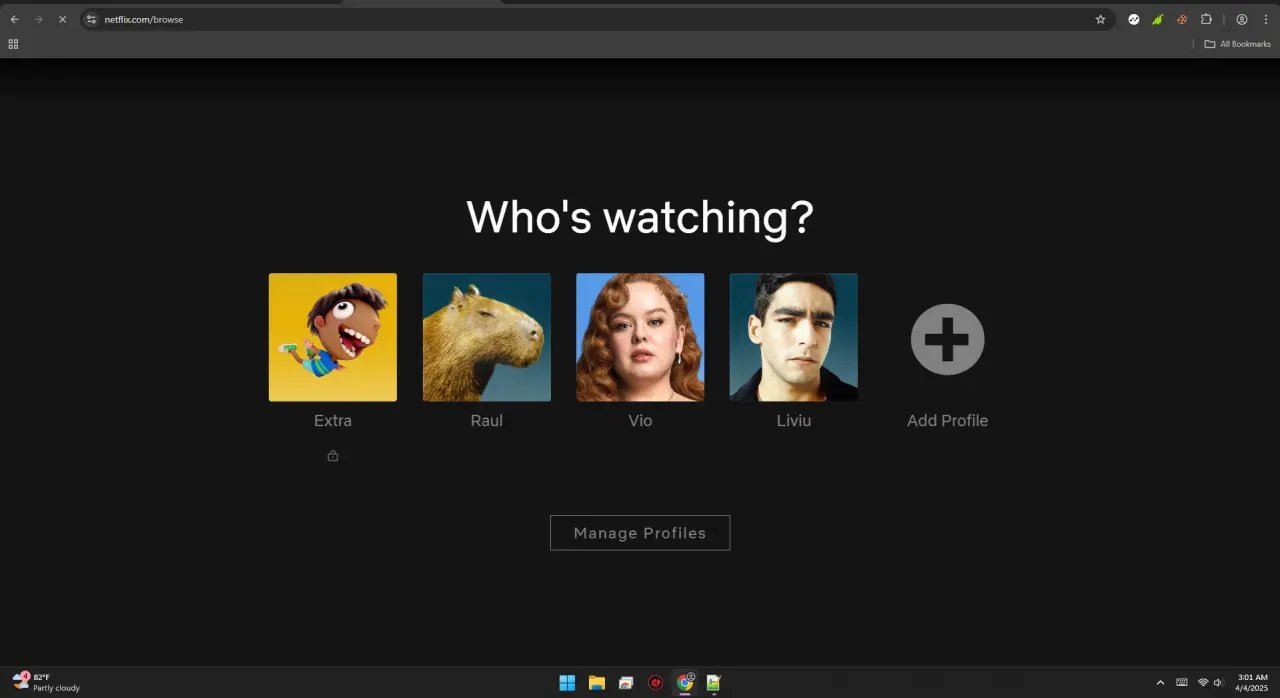View site information icon in address bar
Image resolution: width=1280 pixels, height=698 pixels.
pos(91,19)
